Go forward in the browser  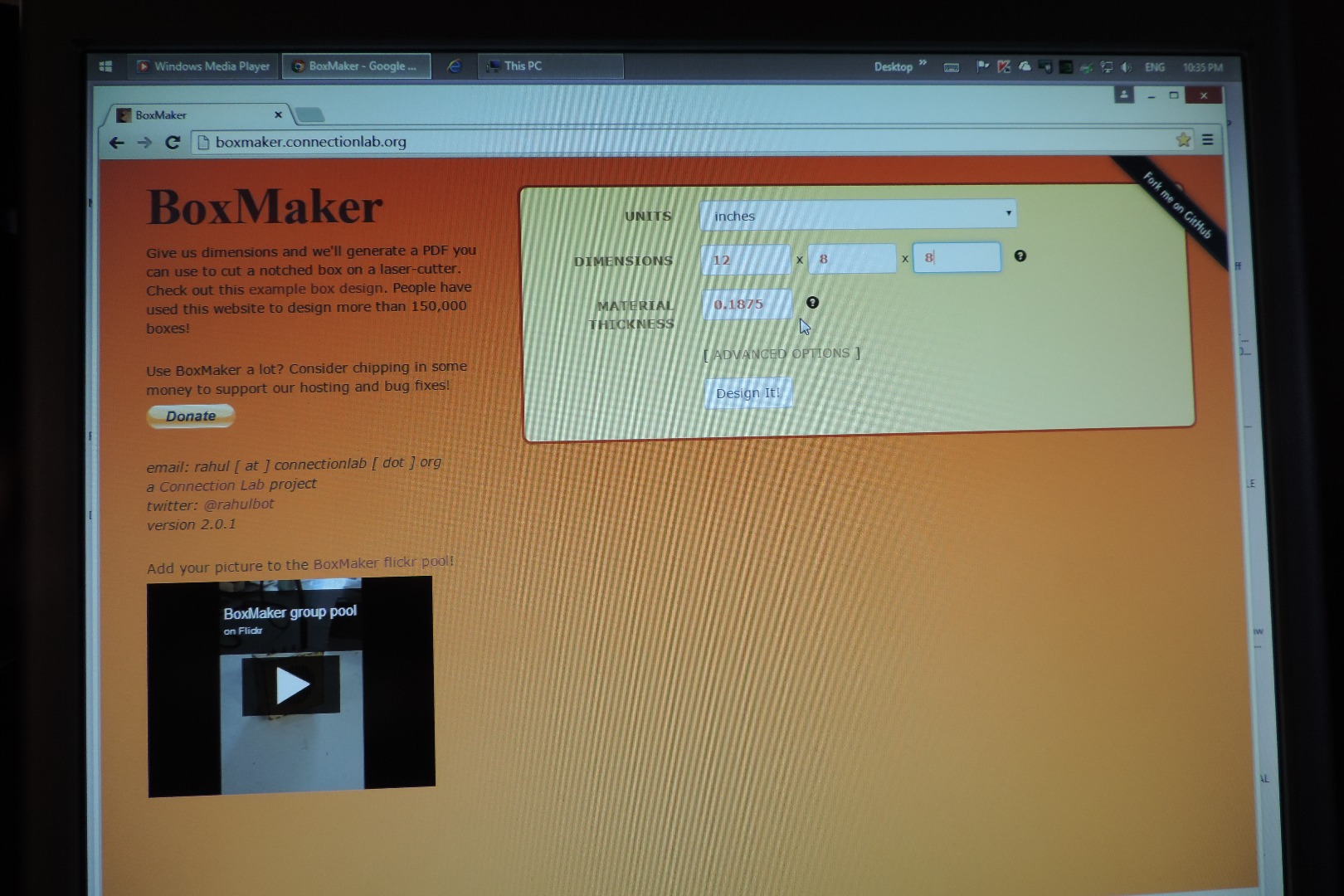click(144, 143)
